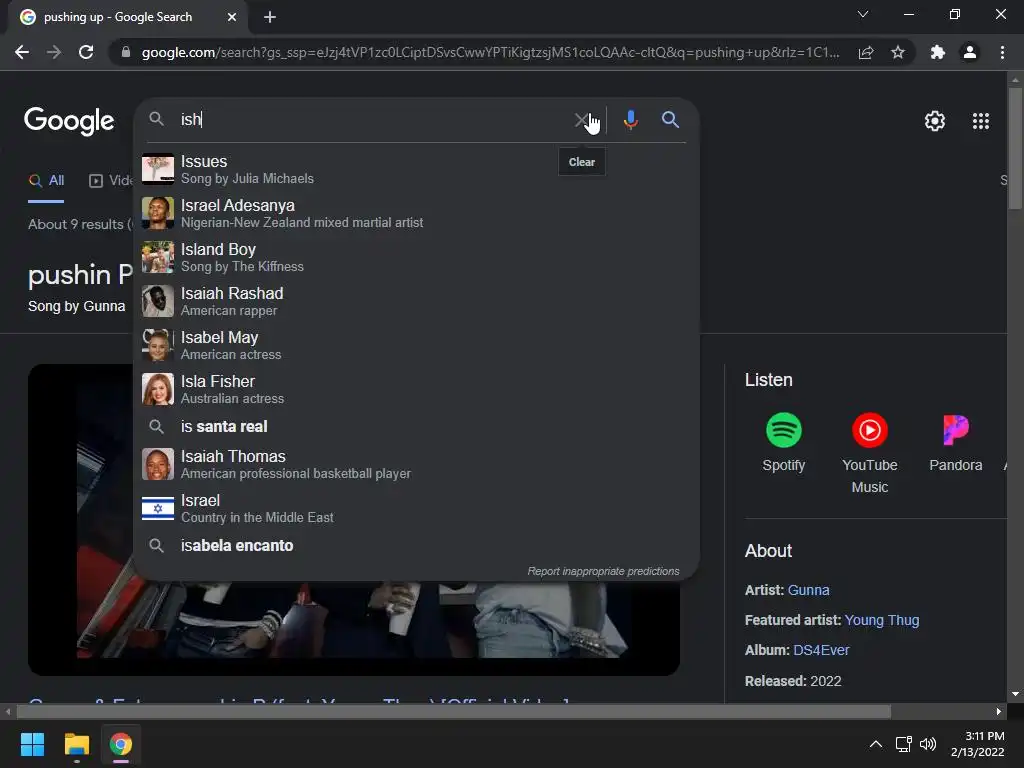Screen dimensions: 1024x768
Task: Choose 'is santa real' suggestion
Action: coord(417,426)
